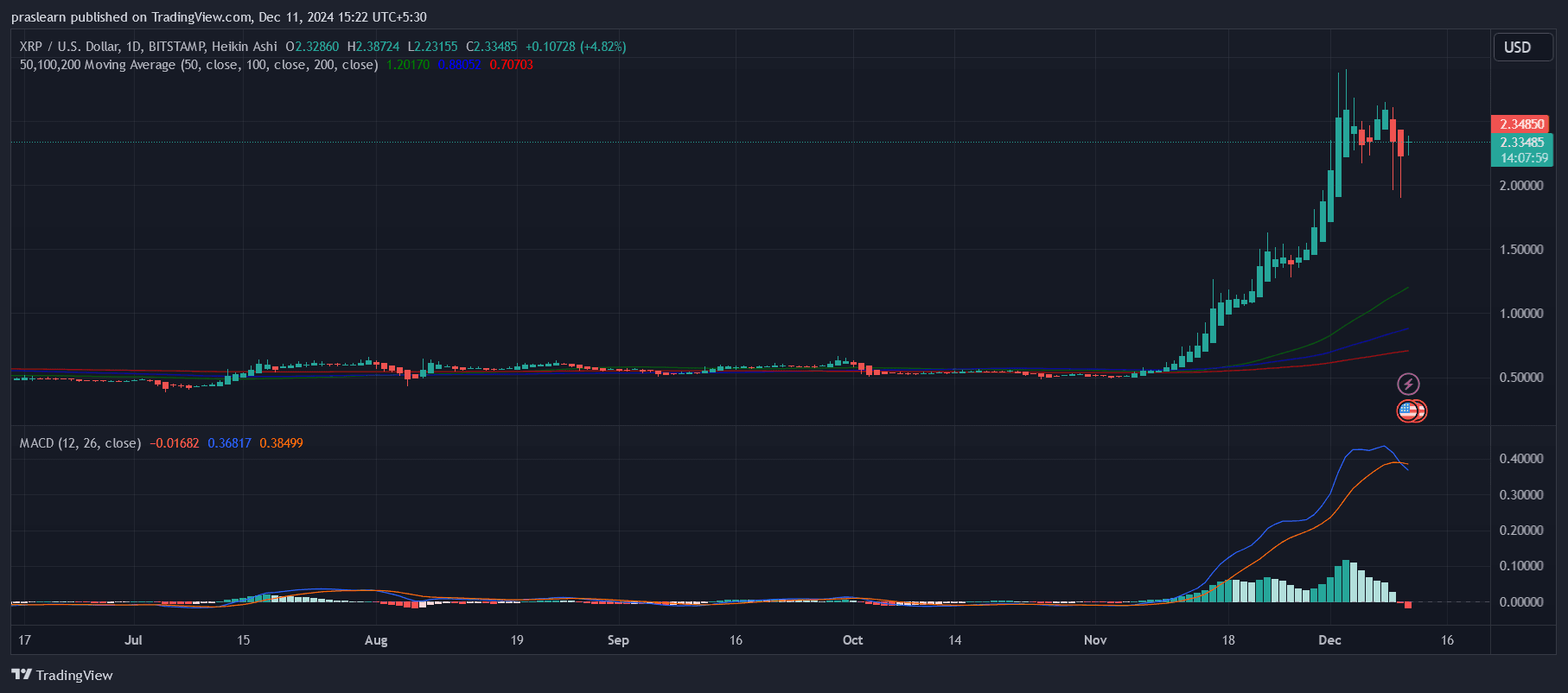Click the Sep label on time axis
The height and width of the screenshot is (693, 1568).
tap(618, 640)
